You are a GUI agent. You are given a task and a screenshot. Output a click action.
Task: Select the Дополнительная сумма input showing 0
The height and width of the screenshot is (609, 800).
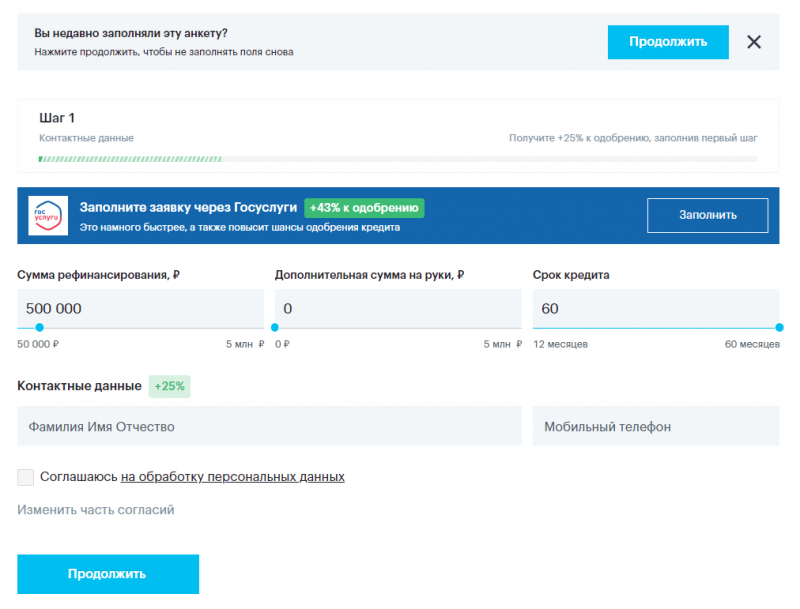tap(398, 308)
